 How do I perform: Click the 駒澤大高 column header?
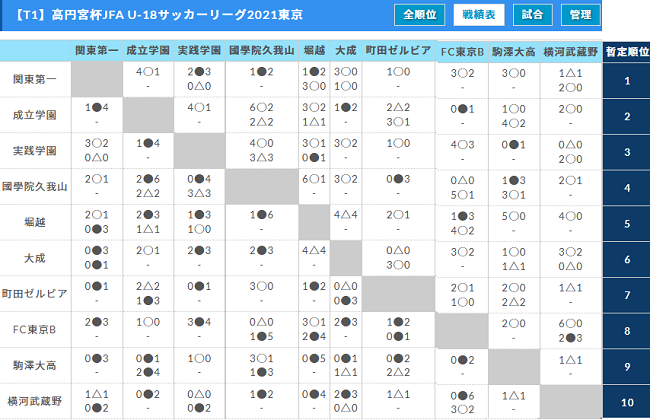point(514,52)
